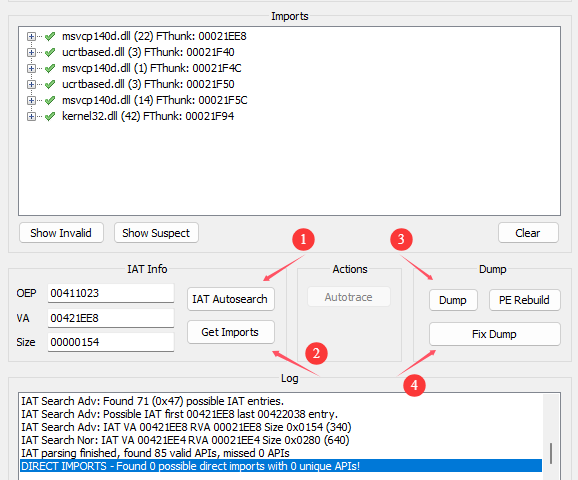Select log line 'IAT Search Adv: IAT VA 00421EE8'
The height and width of the screenshot is (480, 578).
[x=186, y=427]
